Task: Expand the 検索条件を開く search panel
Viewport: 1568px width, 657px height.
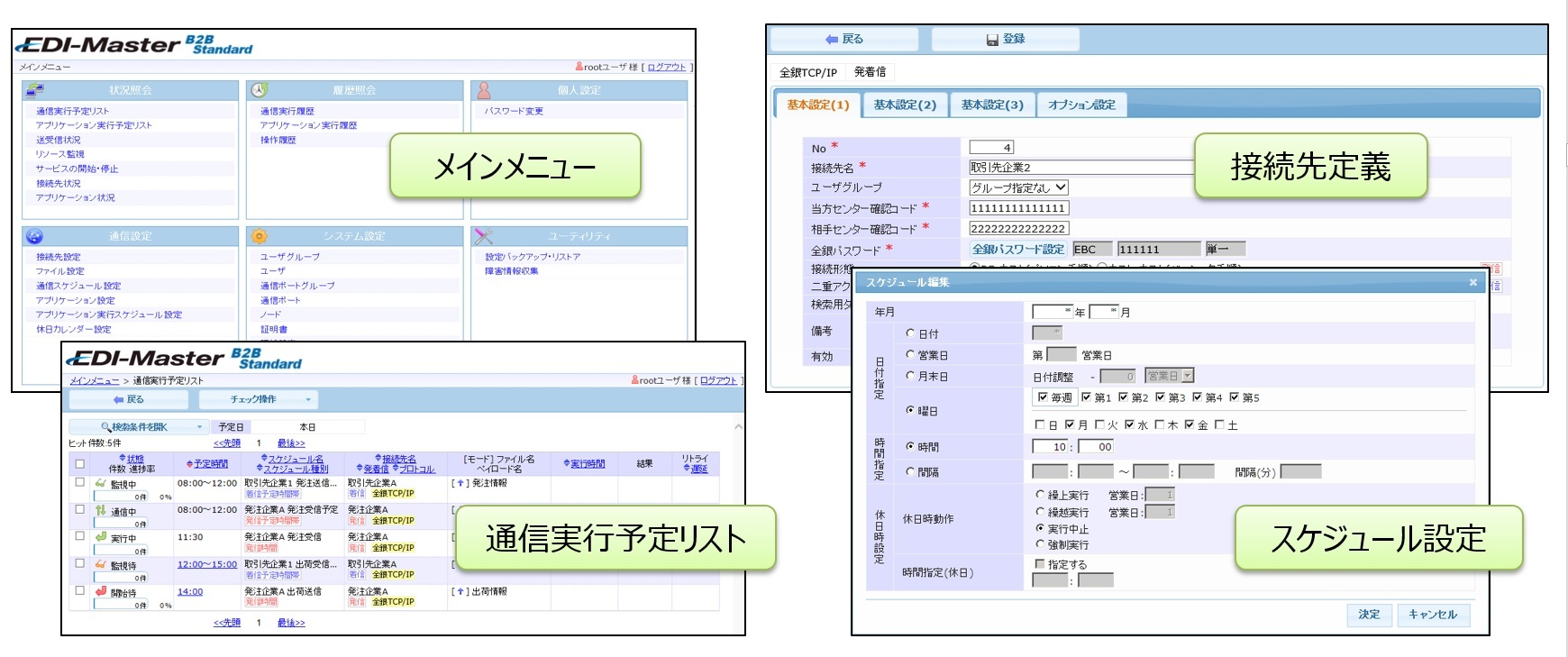Action: pyautogui.click(x=140, y=427)
